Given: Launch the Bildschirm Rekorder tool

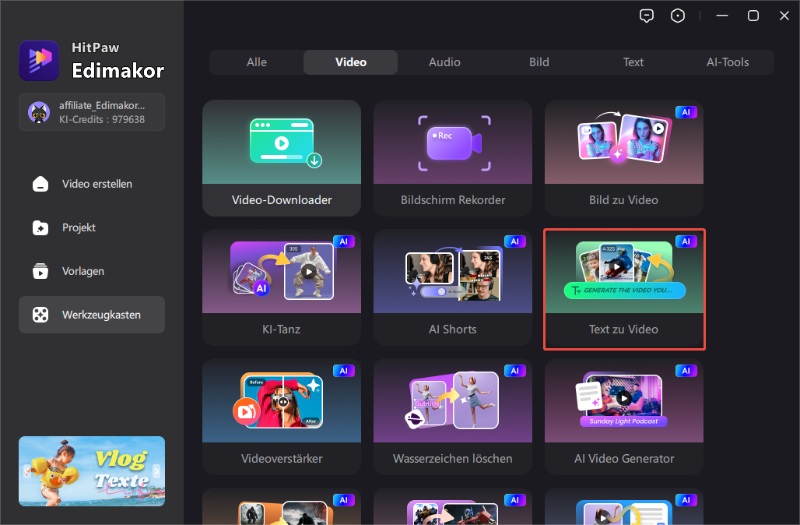Looking at the screenshot, I should tap(453, 157).
